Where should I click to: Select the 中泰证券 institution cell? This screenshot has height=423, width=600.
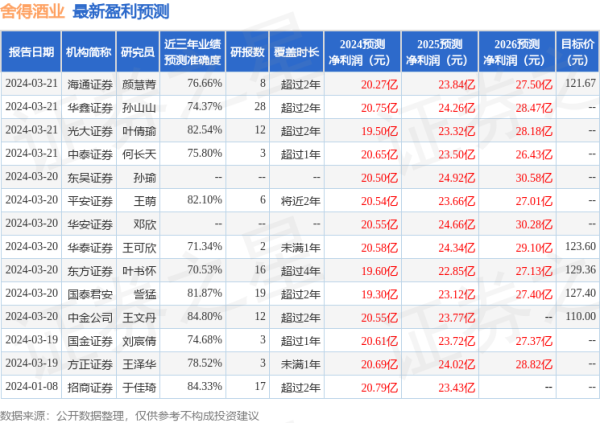point(90,154)
